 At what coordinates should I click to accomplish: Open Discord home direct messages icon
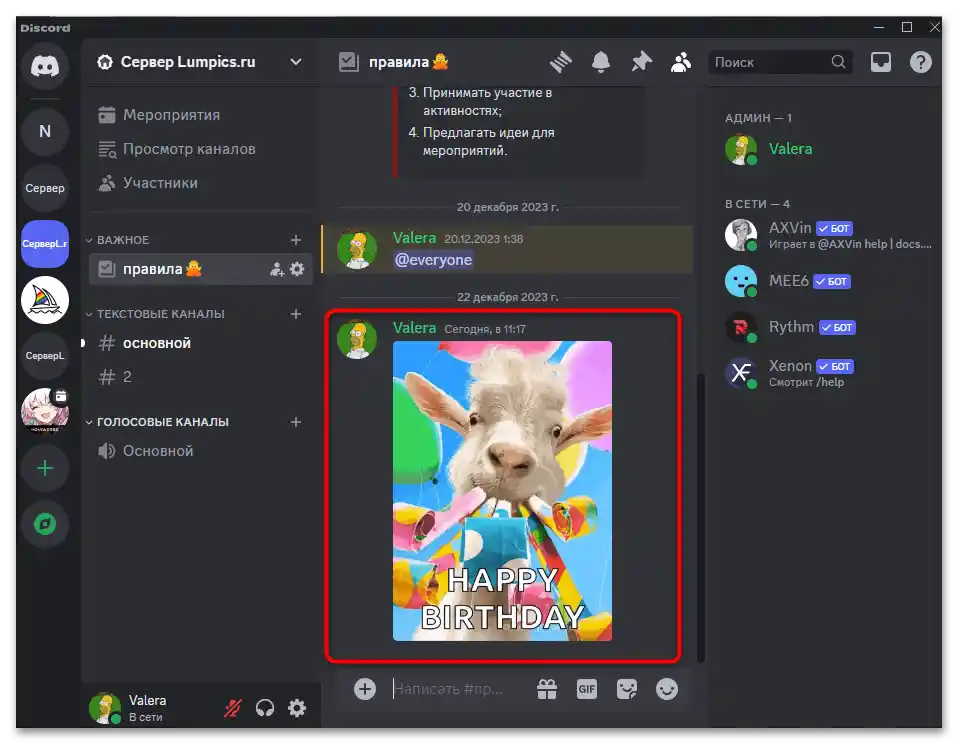pyautogui.click(x=45, y=66)
